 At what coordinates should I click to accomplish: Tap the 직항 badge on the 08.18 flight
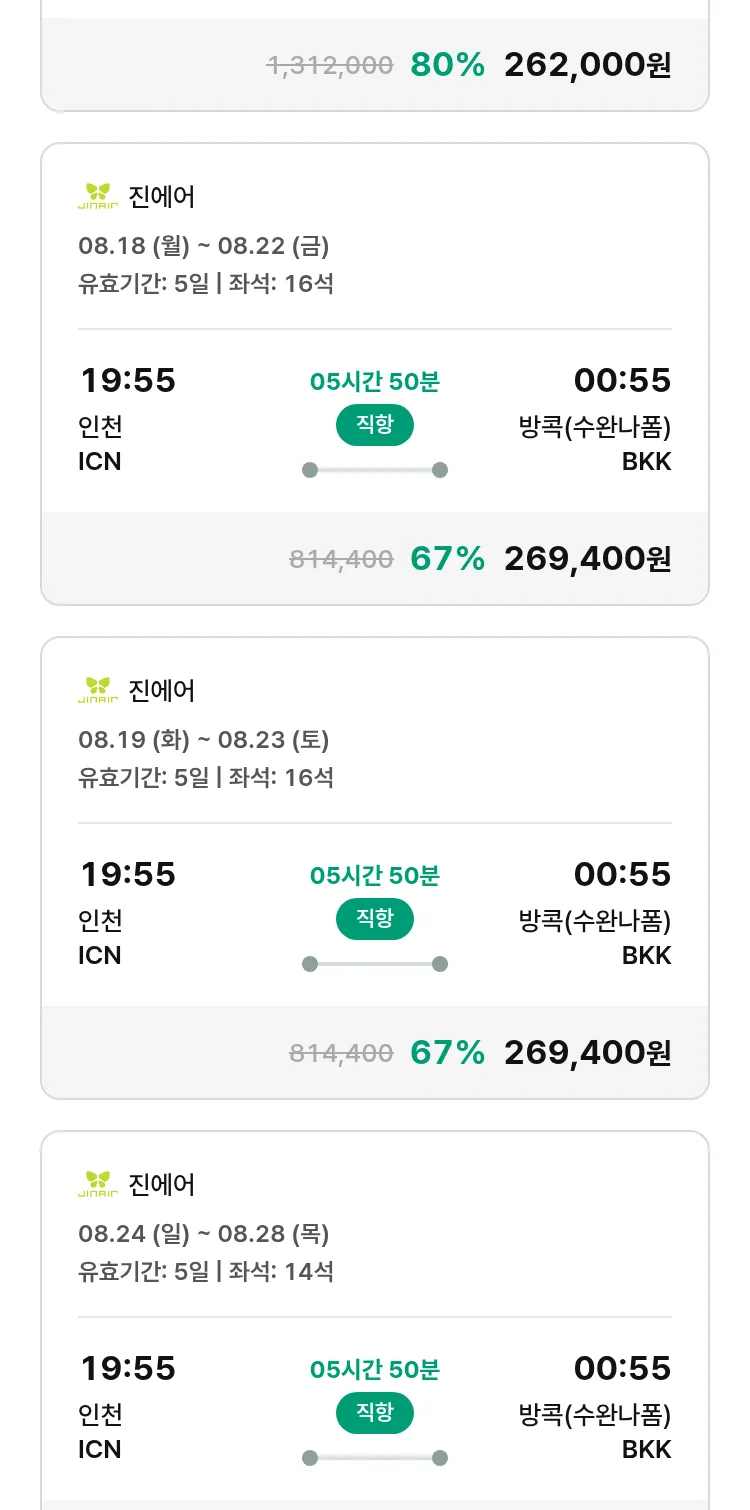[x=374, y=425]
